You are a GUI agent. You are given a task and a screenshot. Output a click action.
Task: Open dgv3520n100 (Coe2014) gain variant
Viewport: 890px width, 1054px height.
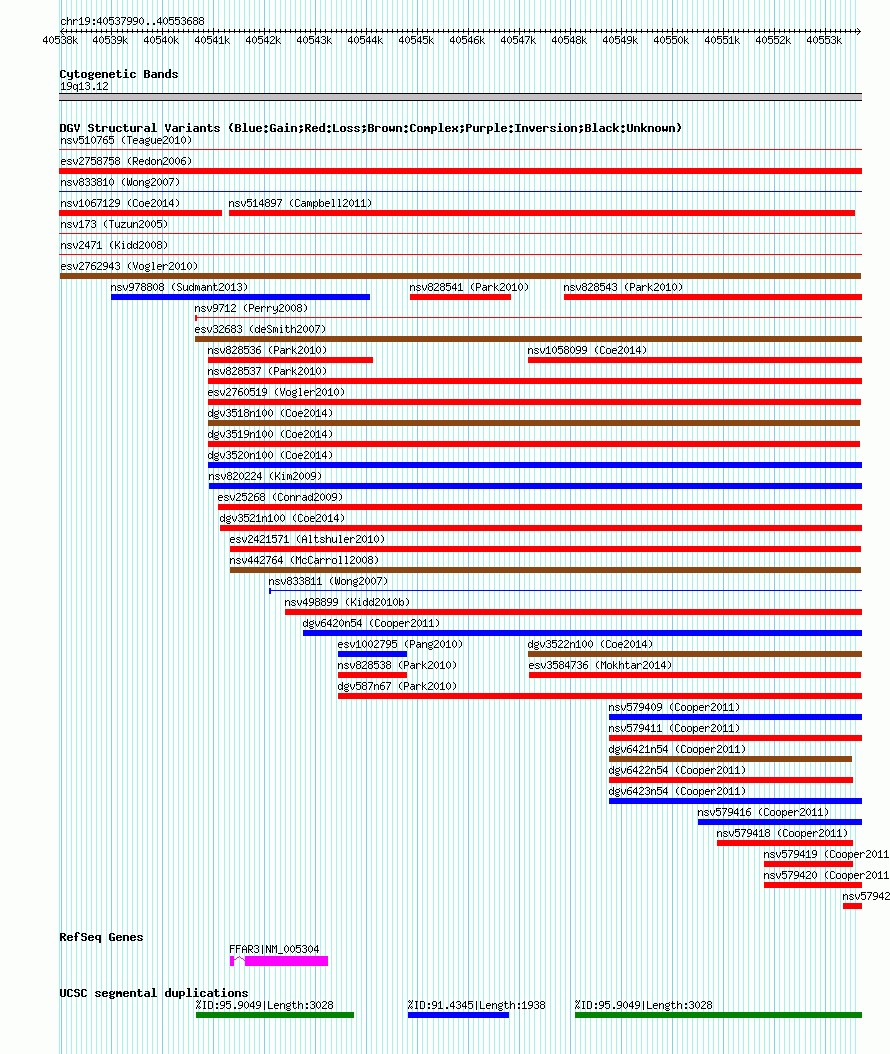click(534, 465)
